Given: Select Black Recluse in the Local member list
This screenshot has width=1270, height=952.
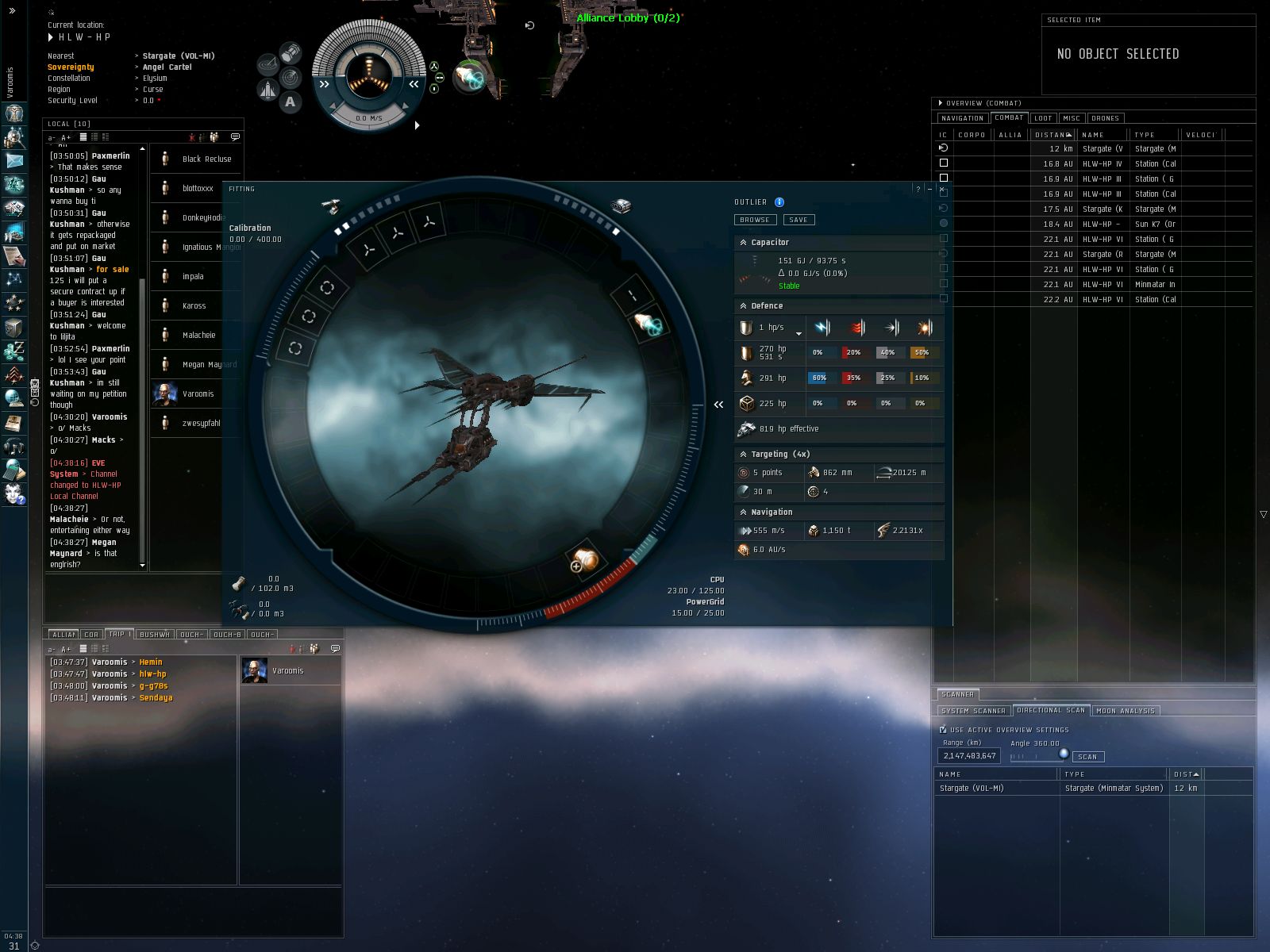Looking at the screenshot, I should pyautogui.click(x=196, y=159).
